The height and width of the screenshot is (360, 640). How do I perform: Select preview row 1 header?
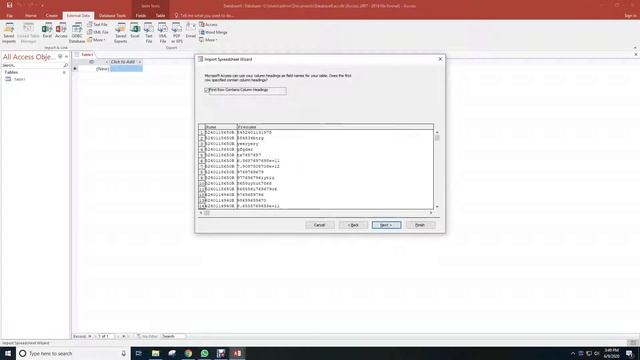202,133
